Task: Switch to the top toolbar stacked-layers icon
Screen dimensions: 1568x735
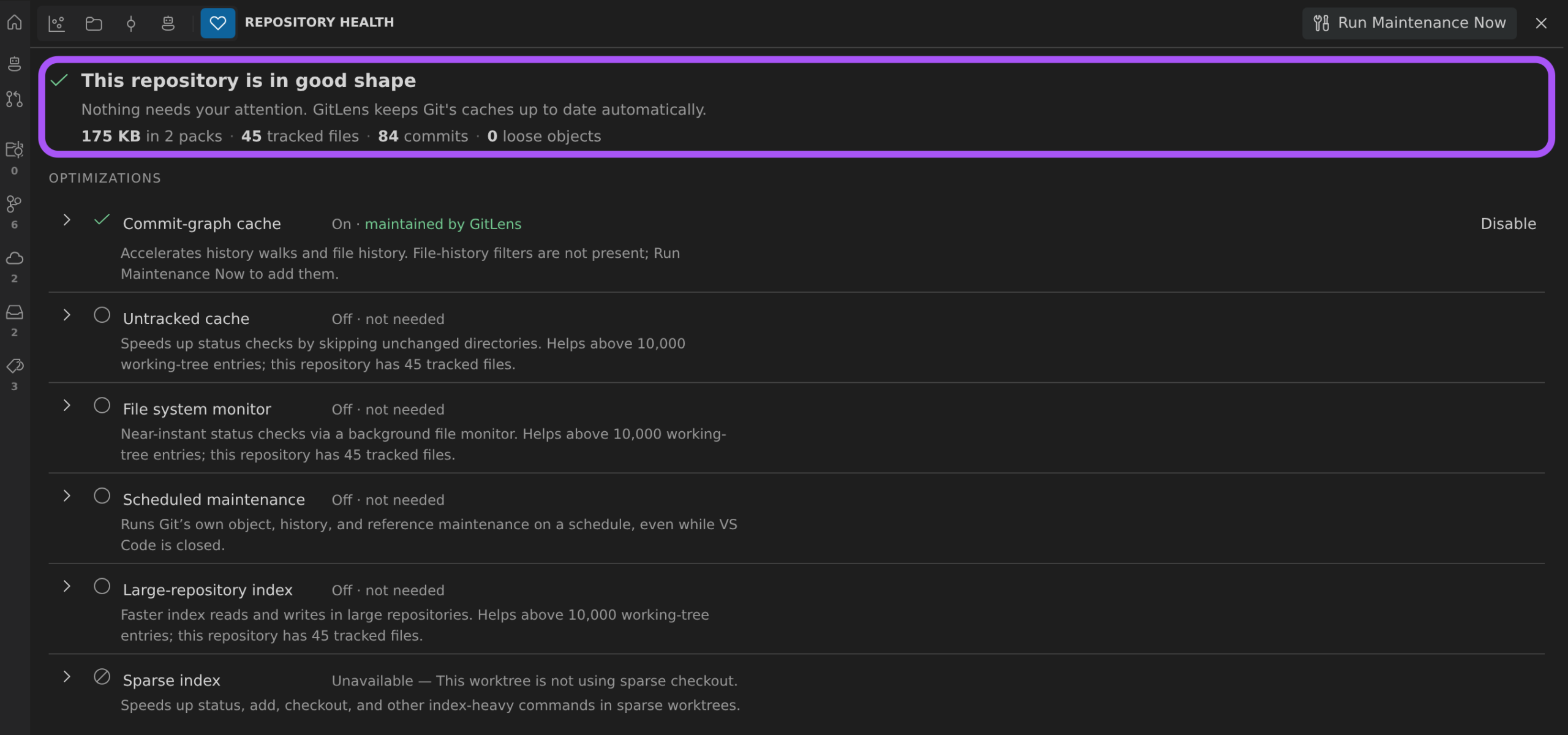Action: (x=168, y=23)
